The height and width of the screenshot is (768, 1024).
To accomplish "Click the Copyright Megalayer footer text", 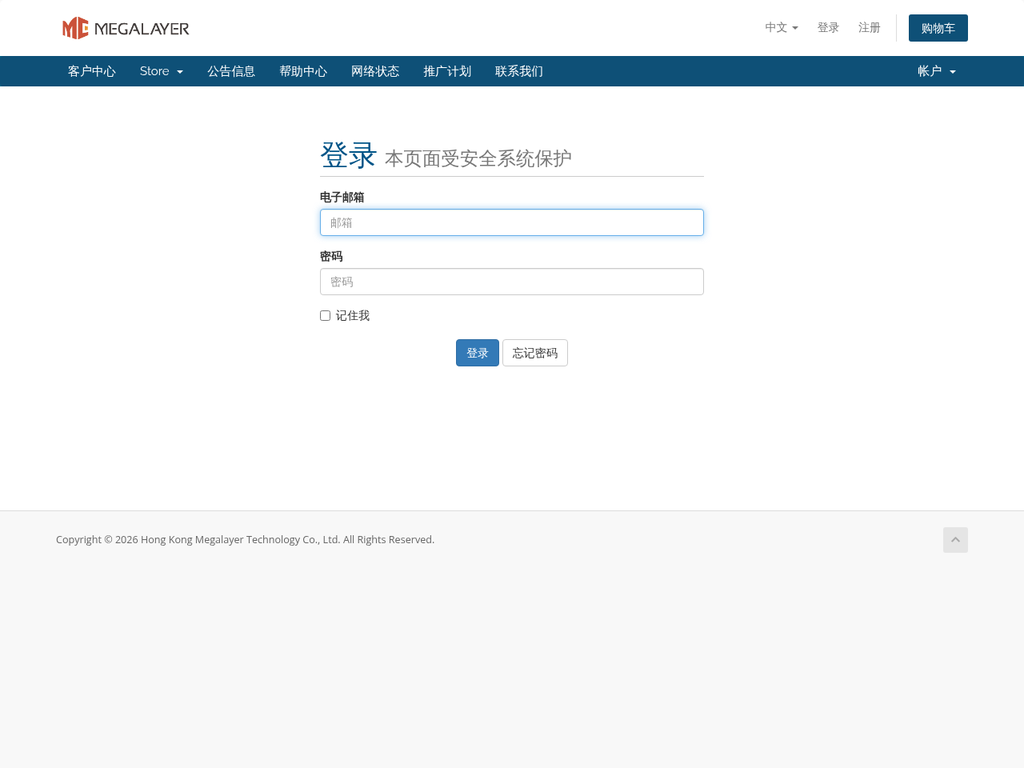I will tap(245, 539).
